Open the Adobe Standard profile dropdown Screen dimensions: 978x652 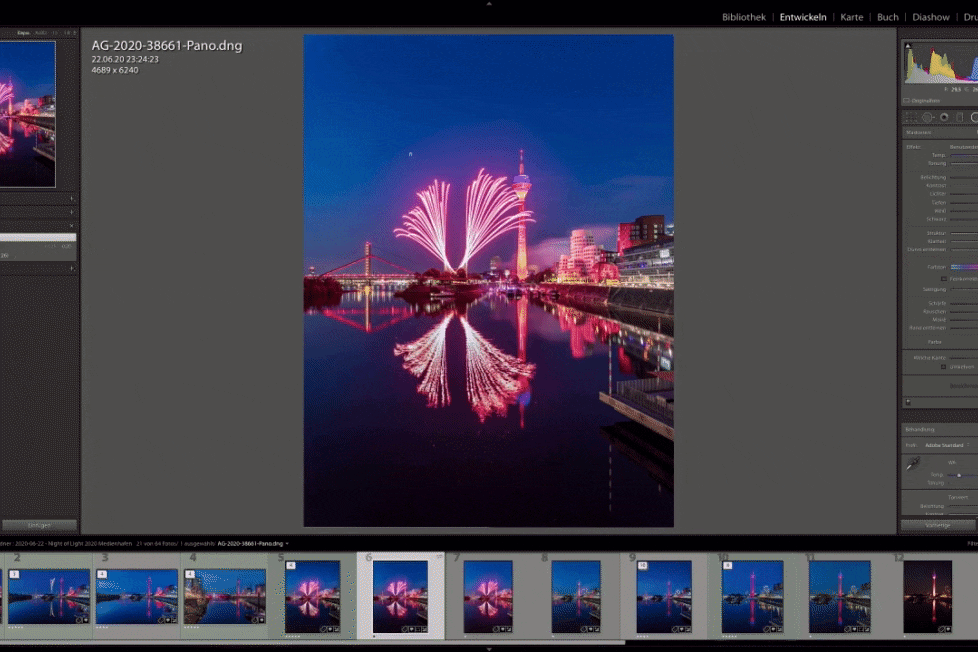click(947, 445)
